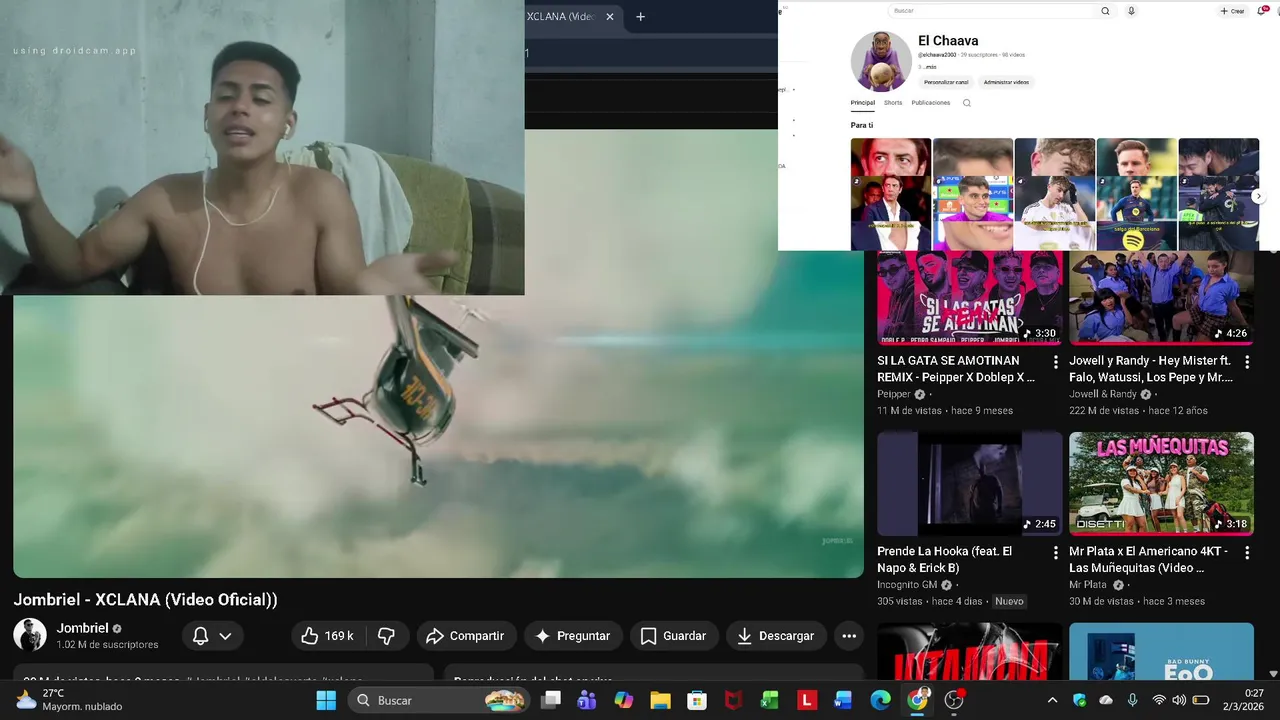This screenshot has height=720, width=1280.
Task: Show next videos with the Para ti carousel arrow
Action: 1259,196
